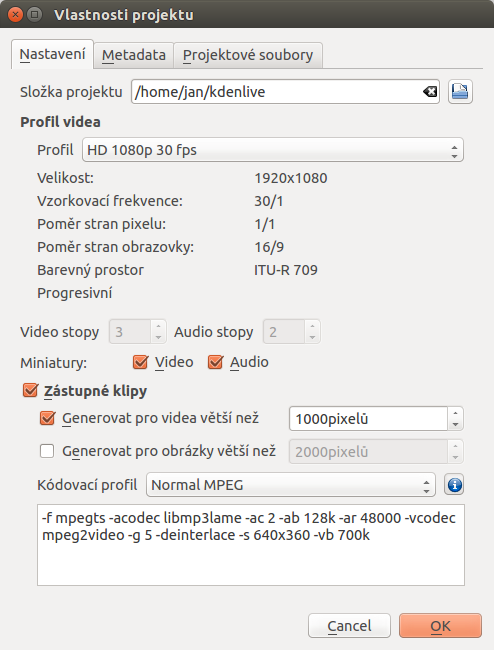494x650 pixels.
Task: Open Kódovací profil Normal MPEG dropdown
Action: (x=291, y=485)
